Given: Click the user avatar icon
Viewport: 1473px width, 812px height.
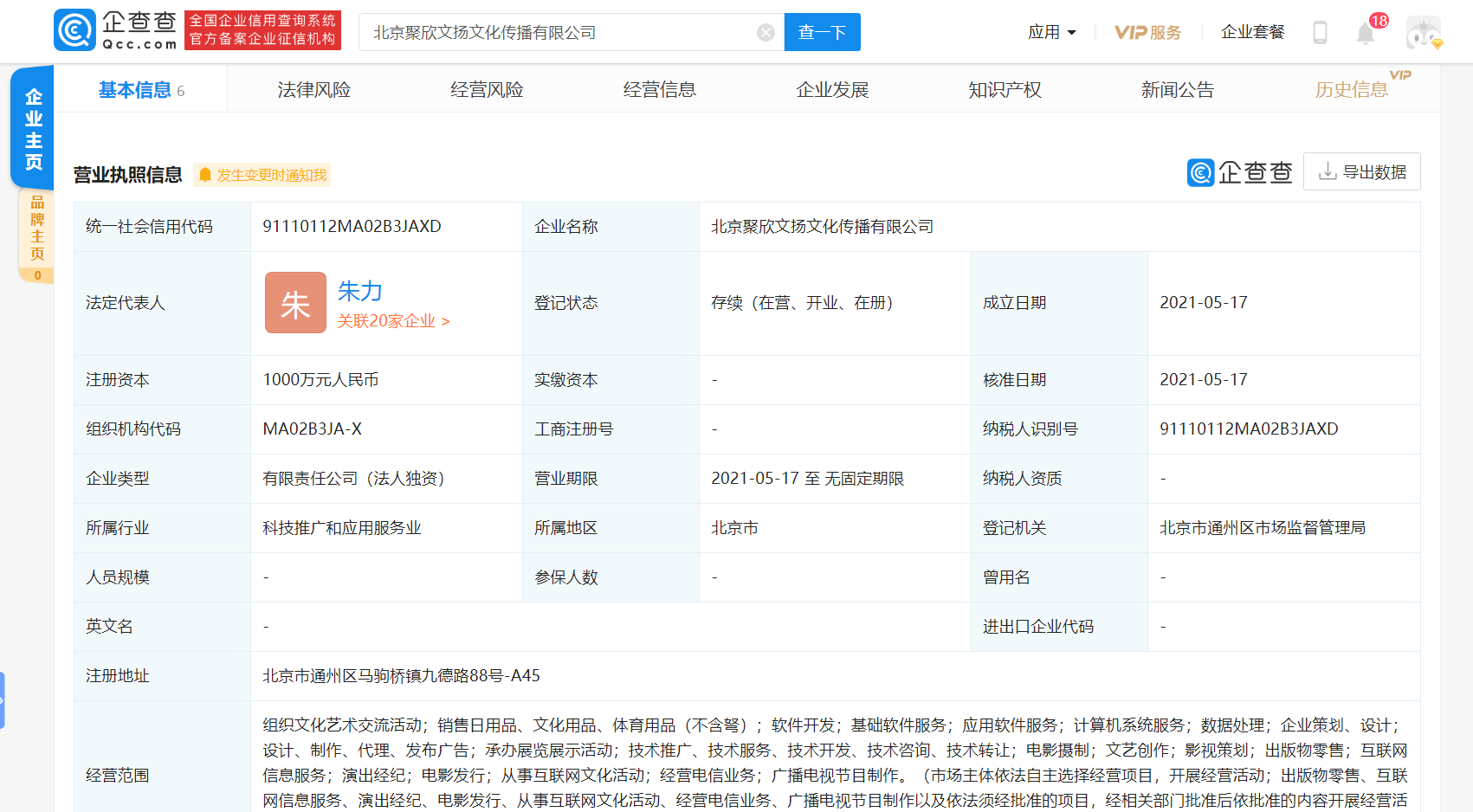Looking at the screenshot, I should tap(1423, 33).
